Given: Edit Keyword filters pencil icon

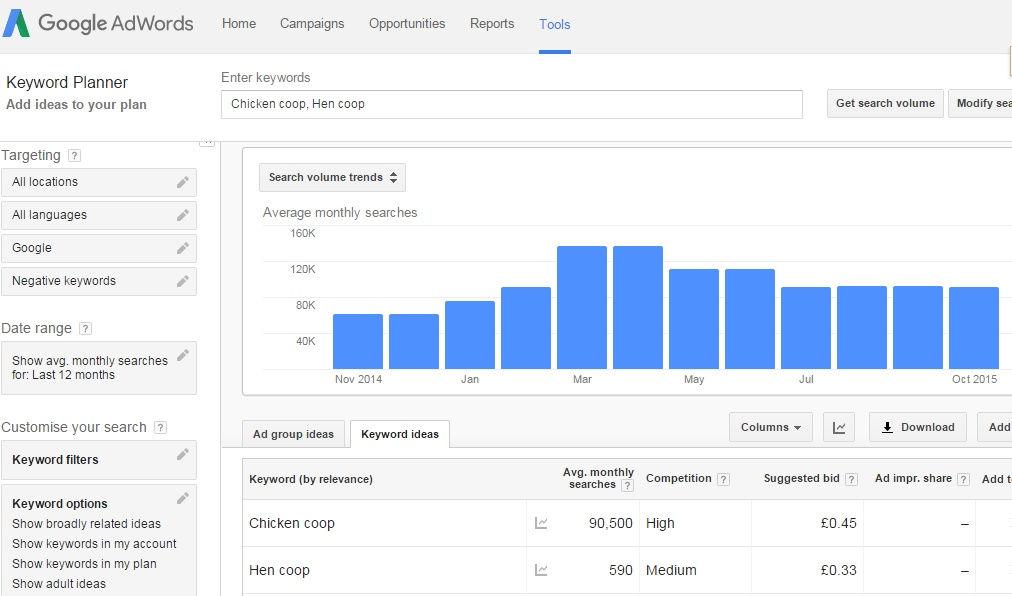Looking at the screenshot, I should click(x=183, y=455).
